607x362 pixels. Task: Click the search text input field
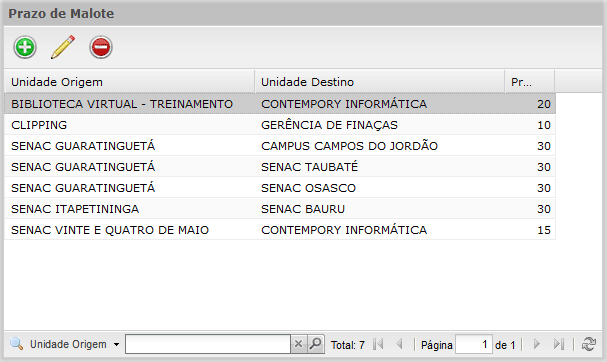tap(208, 344)
